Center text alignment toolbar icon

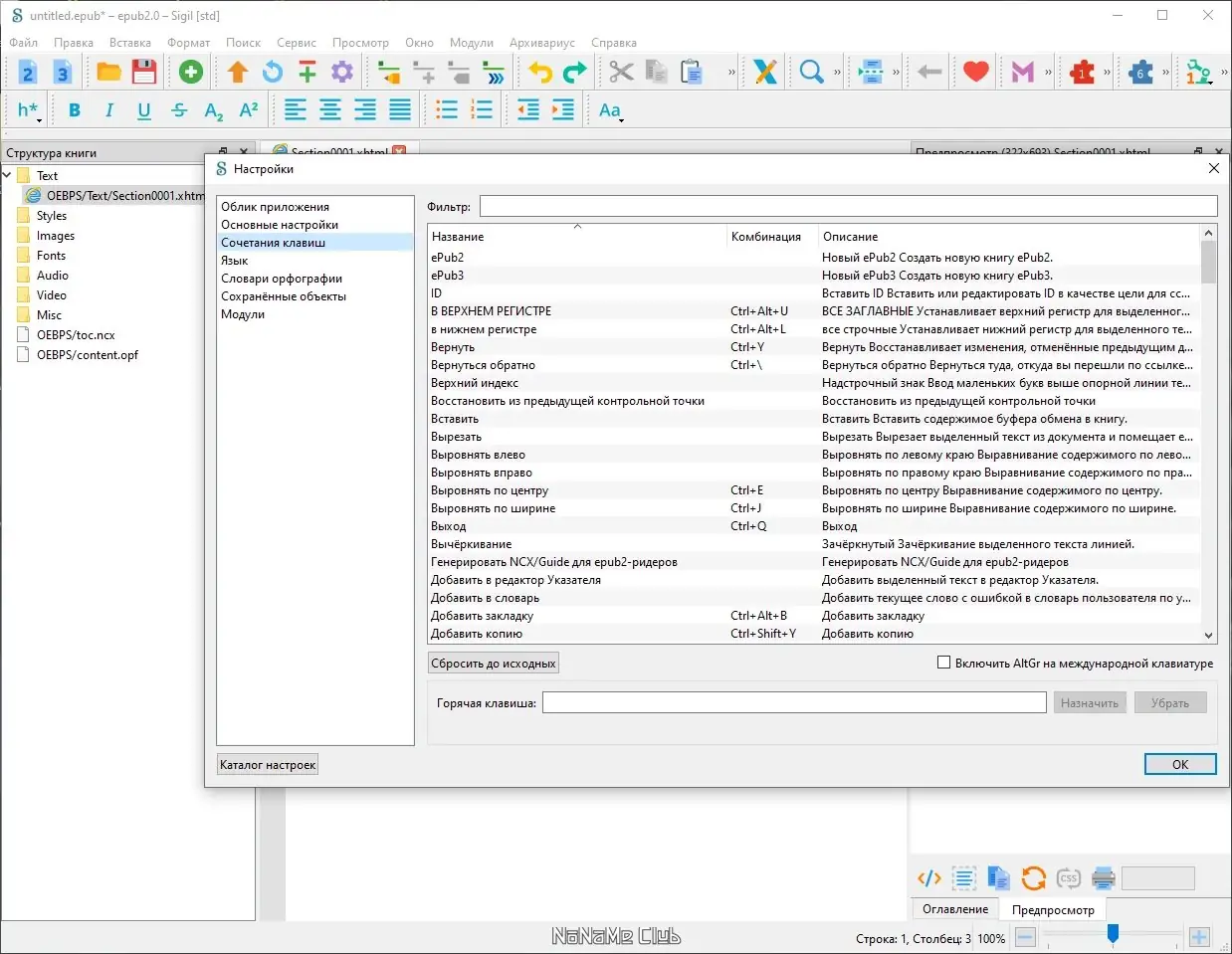coord(330,110)
